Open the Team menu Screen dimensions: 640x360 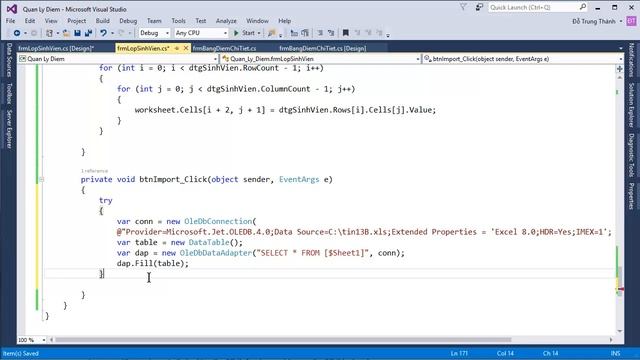coord(154,21)
